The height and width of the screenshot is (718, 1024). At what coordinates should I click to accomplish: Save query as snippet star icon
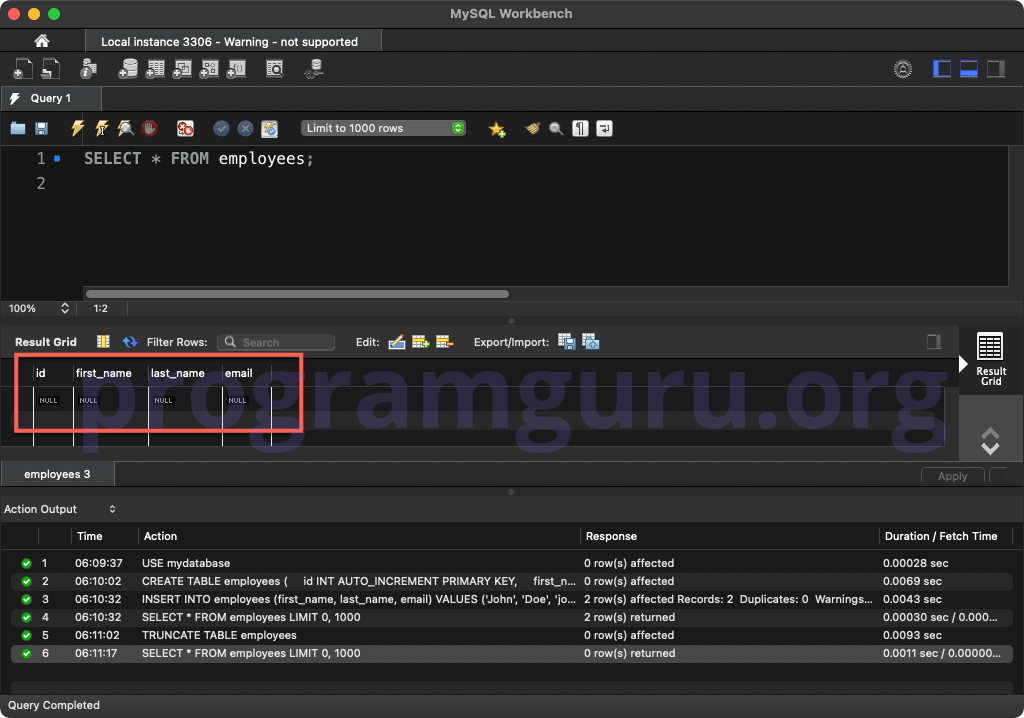497,129
